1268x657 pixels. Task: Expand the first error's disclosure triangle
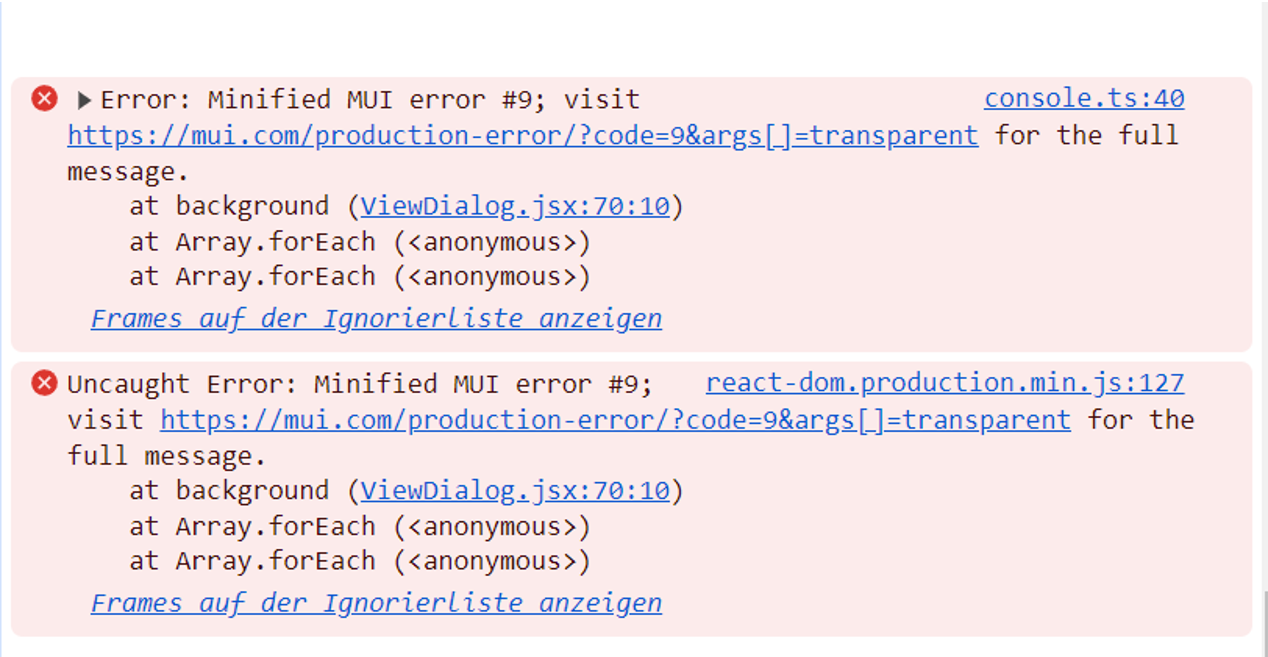tap(84, 100)
